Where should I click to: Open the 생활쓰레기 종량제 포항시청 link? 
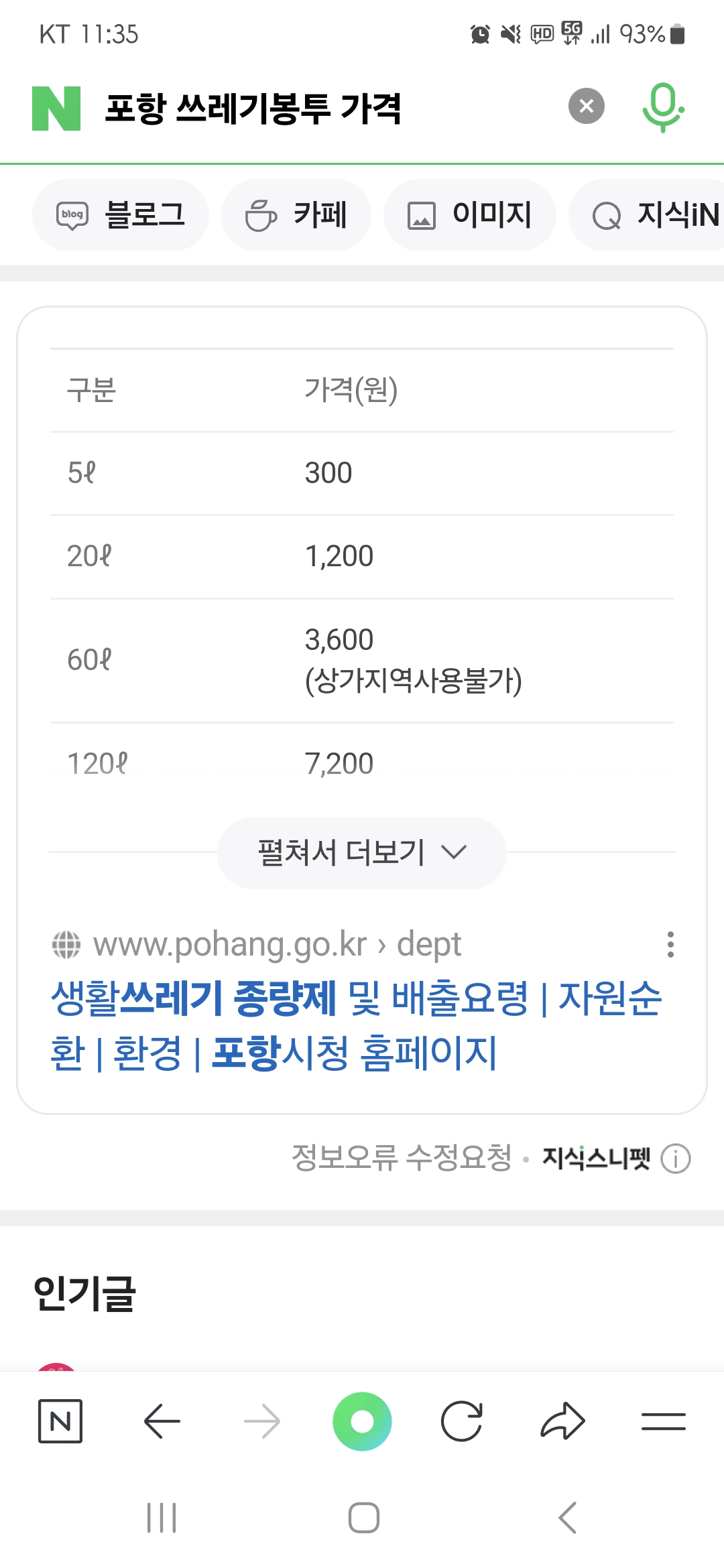pyautogui.click(x=355, y=1025)
